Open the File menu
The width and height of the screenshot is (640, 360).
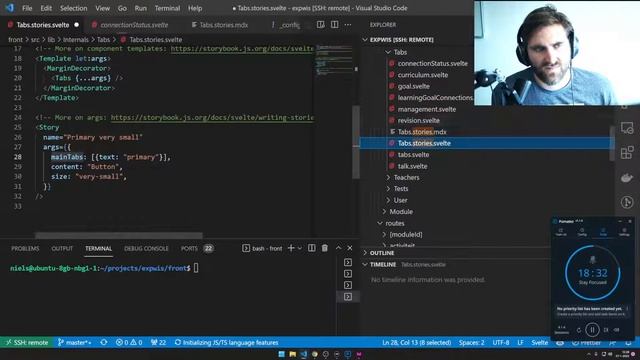pyautogui.click(x=27, y=8)
